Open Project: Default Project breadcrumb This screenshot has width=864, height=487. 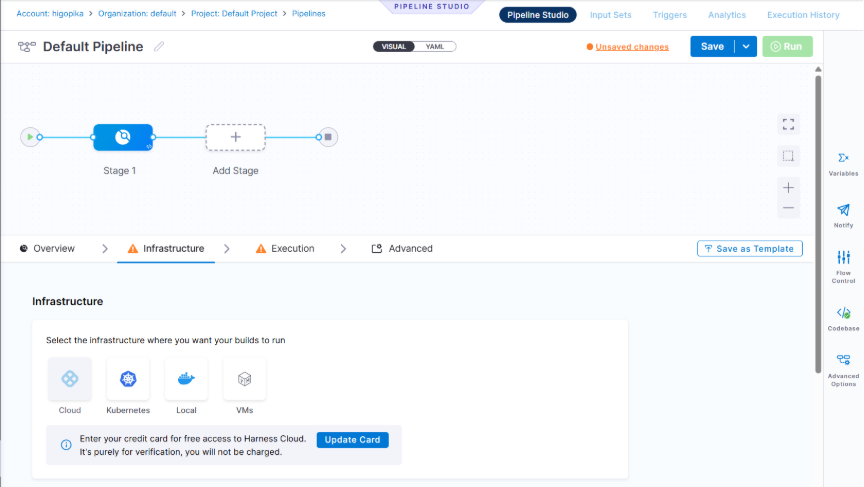pos(234,13)
